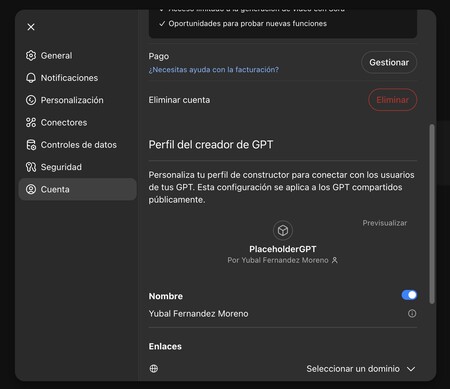Screen dimensions: 450x389
Task: Click the Yubal Fernandez Moreno name value
Action: pyautogui.click(x=198, y=314)
